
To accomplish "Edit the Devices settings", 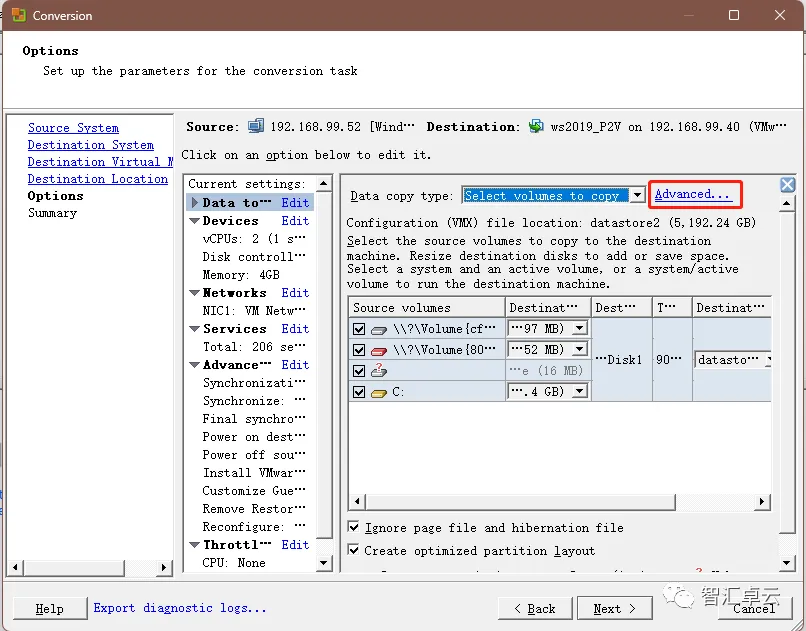I will pos(295,220).
